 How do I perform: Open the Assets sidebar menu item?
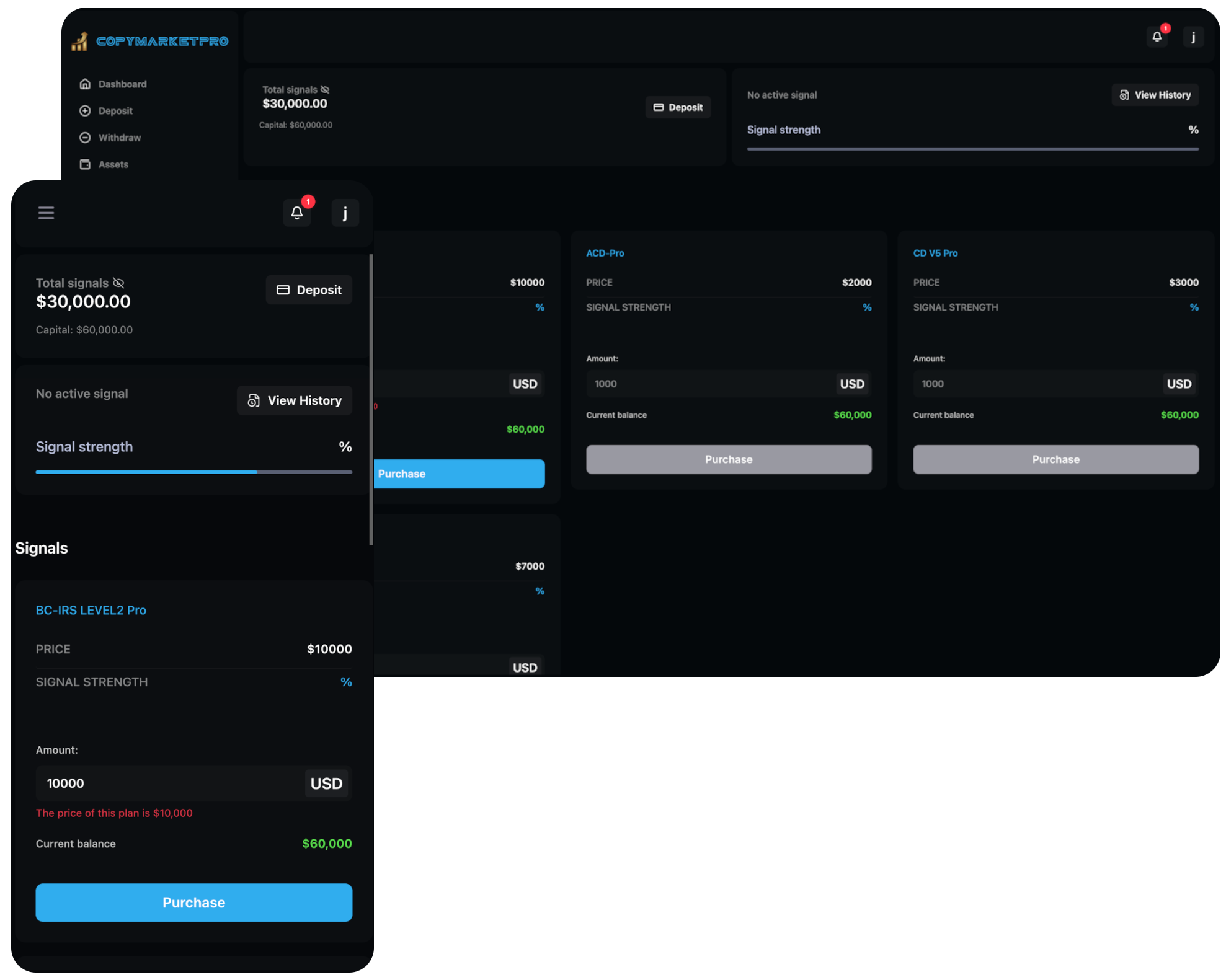click(x=113, y=164)
